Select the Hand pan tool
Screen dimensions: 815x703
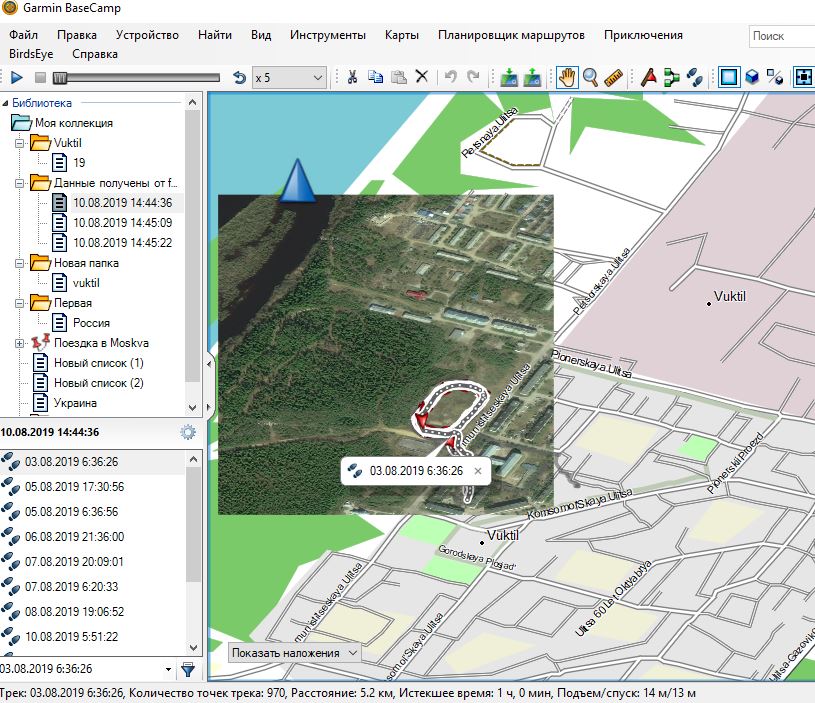(x=567, y=77)
